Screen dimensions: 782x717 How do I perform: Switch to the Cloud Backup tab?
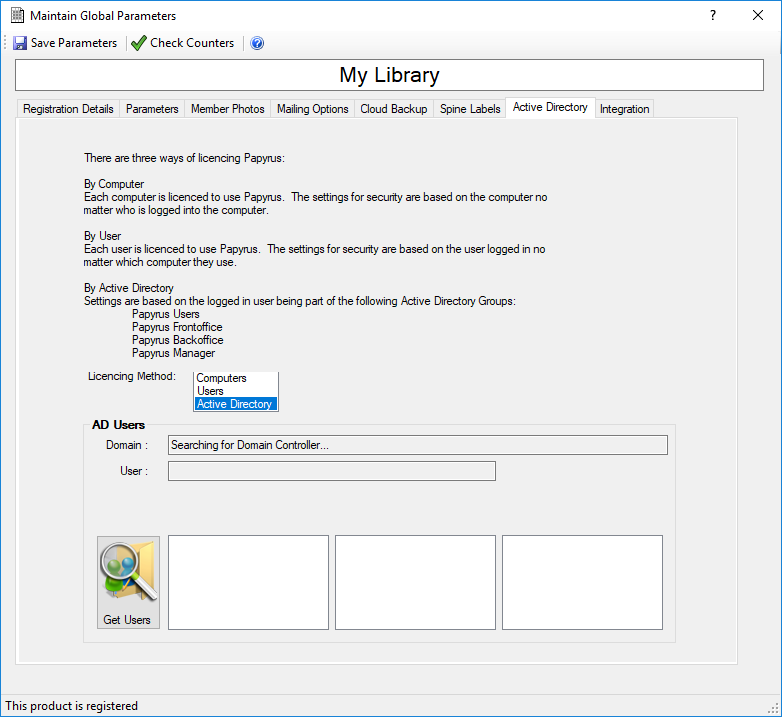coord(394,109)
